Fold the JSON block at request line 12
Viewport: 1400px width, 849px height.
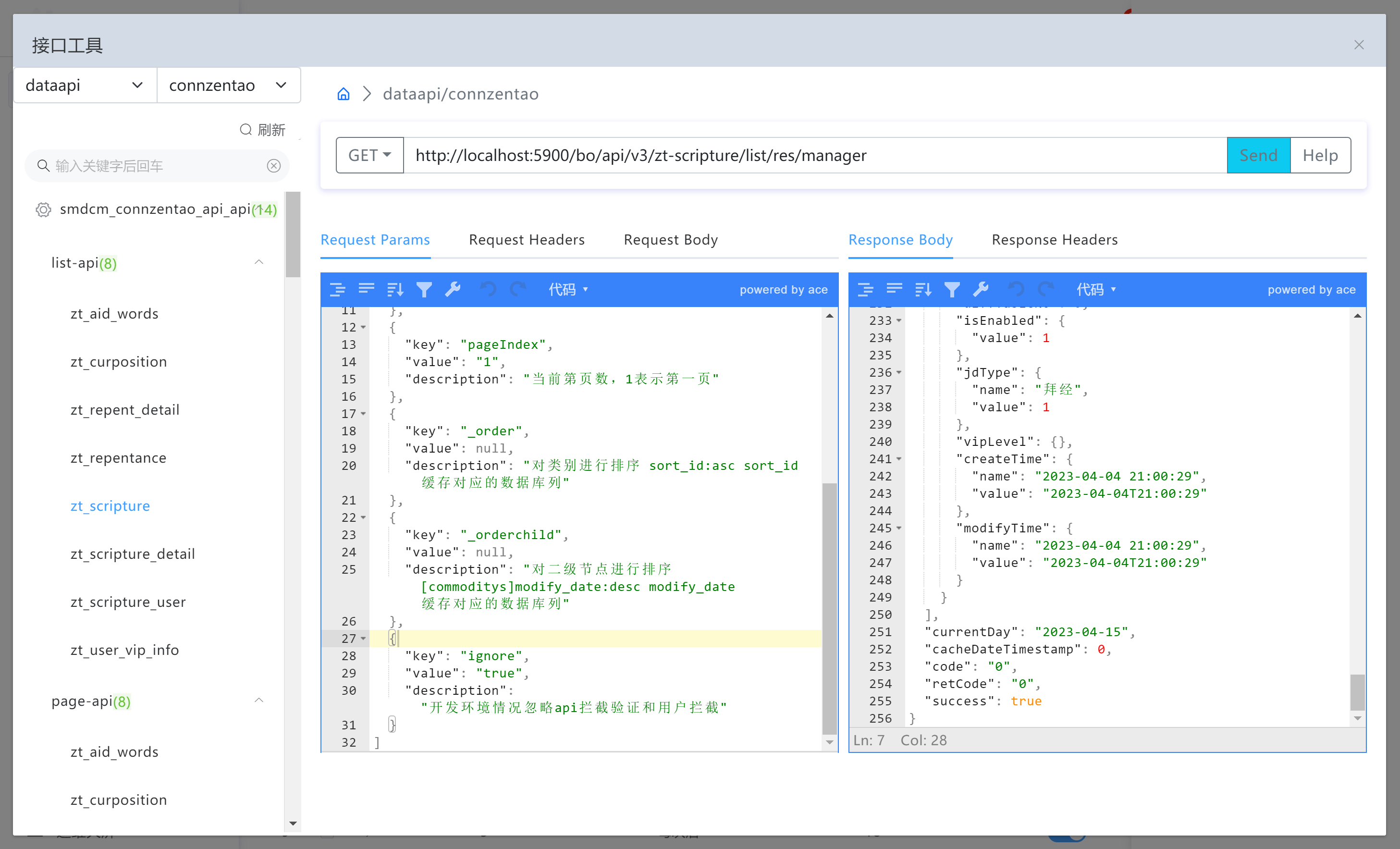[363, 327]
